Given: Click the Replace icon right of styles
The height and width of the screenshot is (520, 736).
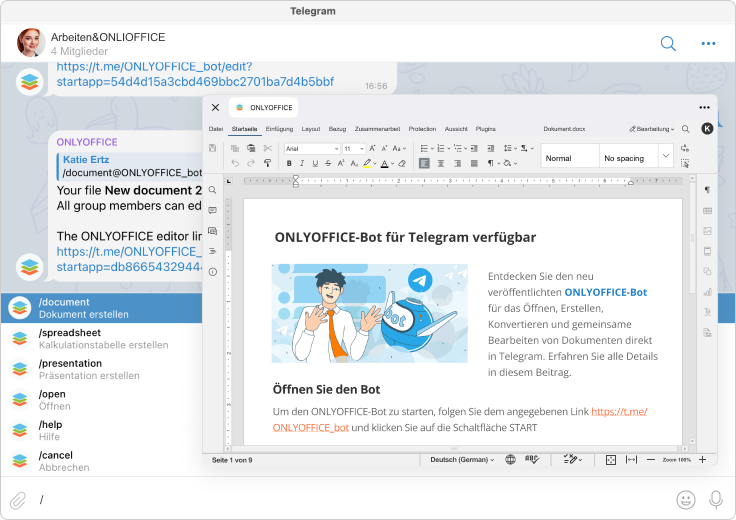Looking at the screenshot, I should click(685, 148).
